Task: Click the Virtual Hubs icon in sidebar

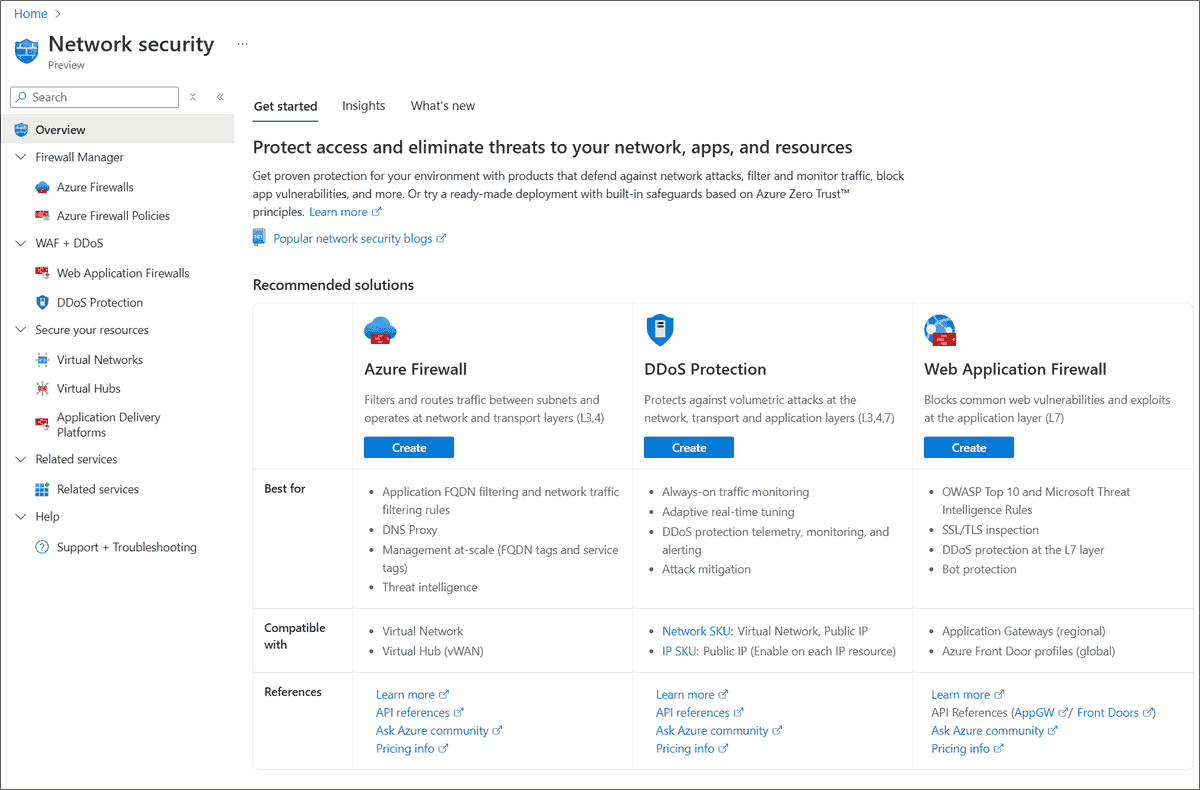Action: point(42,388)
